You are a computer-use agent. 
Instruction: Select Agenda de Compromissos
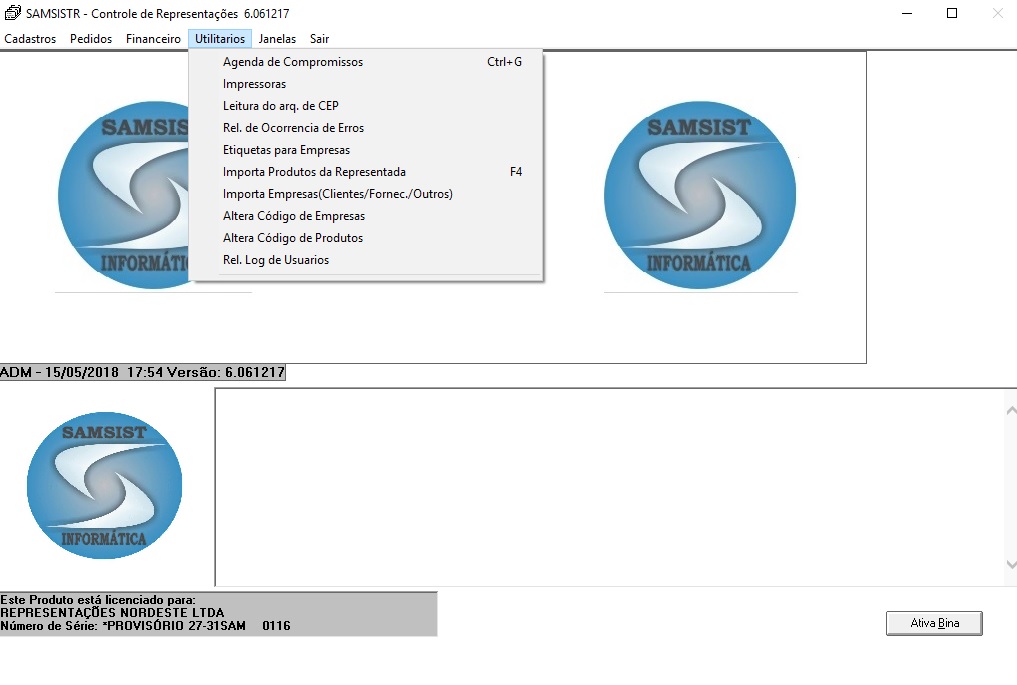(365, 62)
